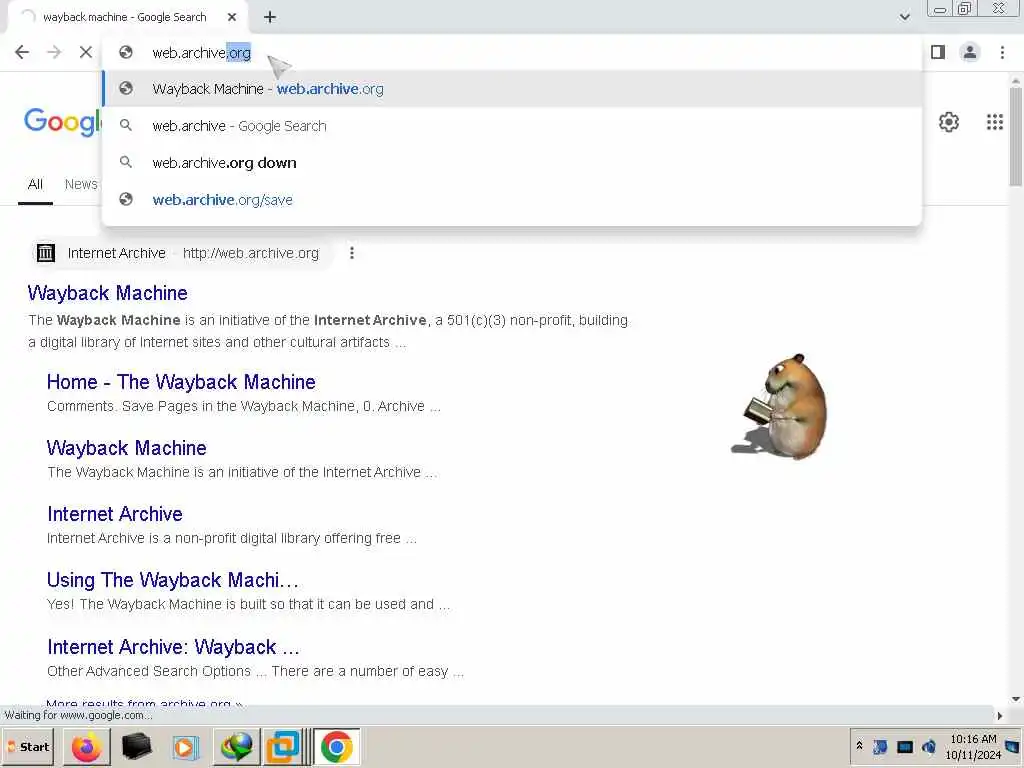The width and height of the screenshot is (1024, 768).
Task: Open the Google apps grid
Action: point(995,122)
